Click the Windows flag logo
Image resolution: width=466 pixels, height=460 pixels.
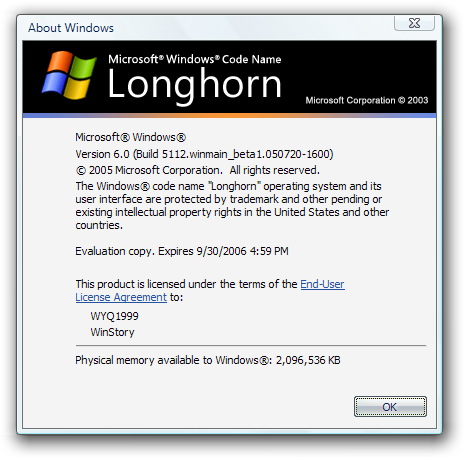69,75
